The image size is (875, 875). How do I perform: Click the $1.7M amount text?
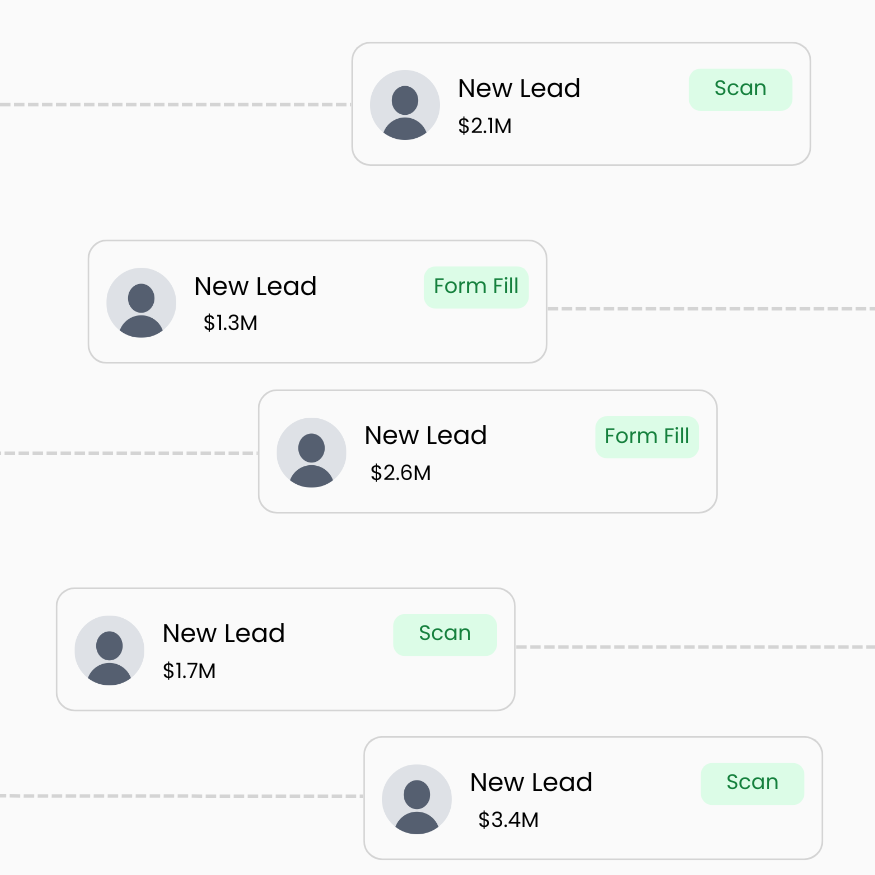point(189,671)
